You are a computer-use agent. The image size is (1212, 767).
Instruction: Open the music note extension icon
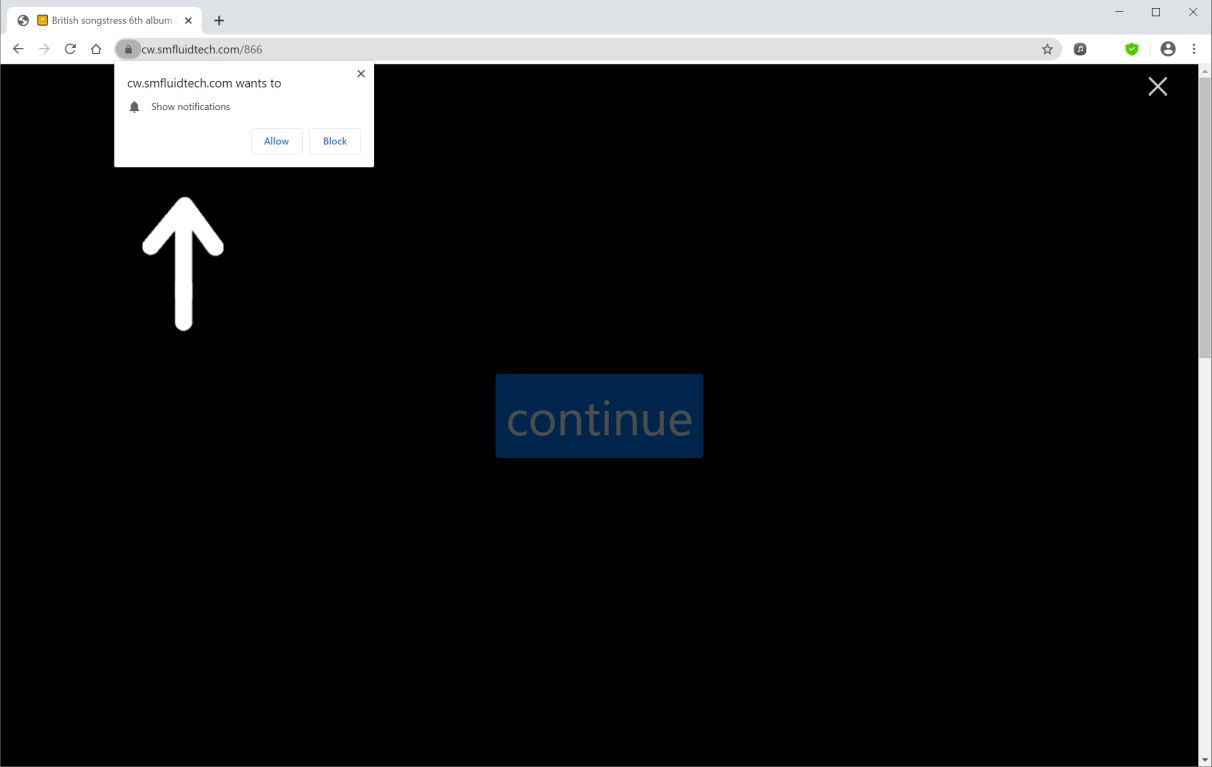point(1080,49)
